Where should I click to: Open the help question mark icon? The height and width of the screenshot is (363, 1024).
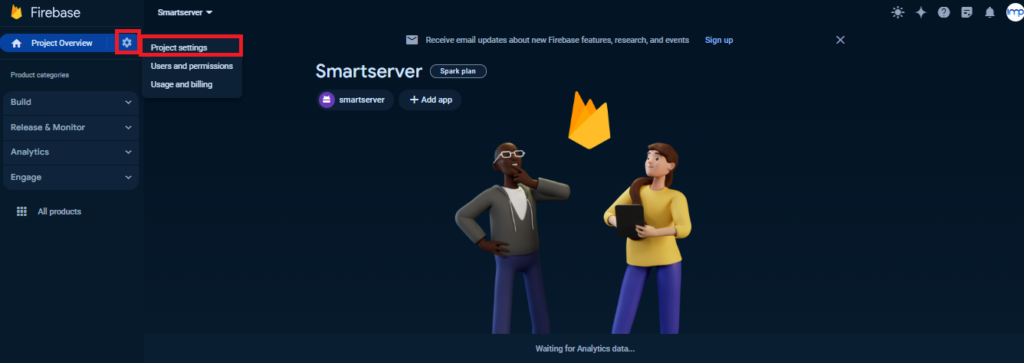tap(944, 12)
